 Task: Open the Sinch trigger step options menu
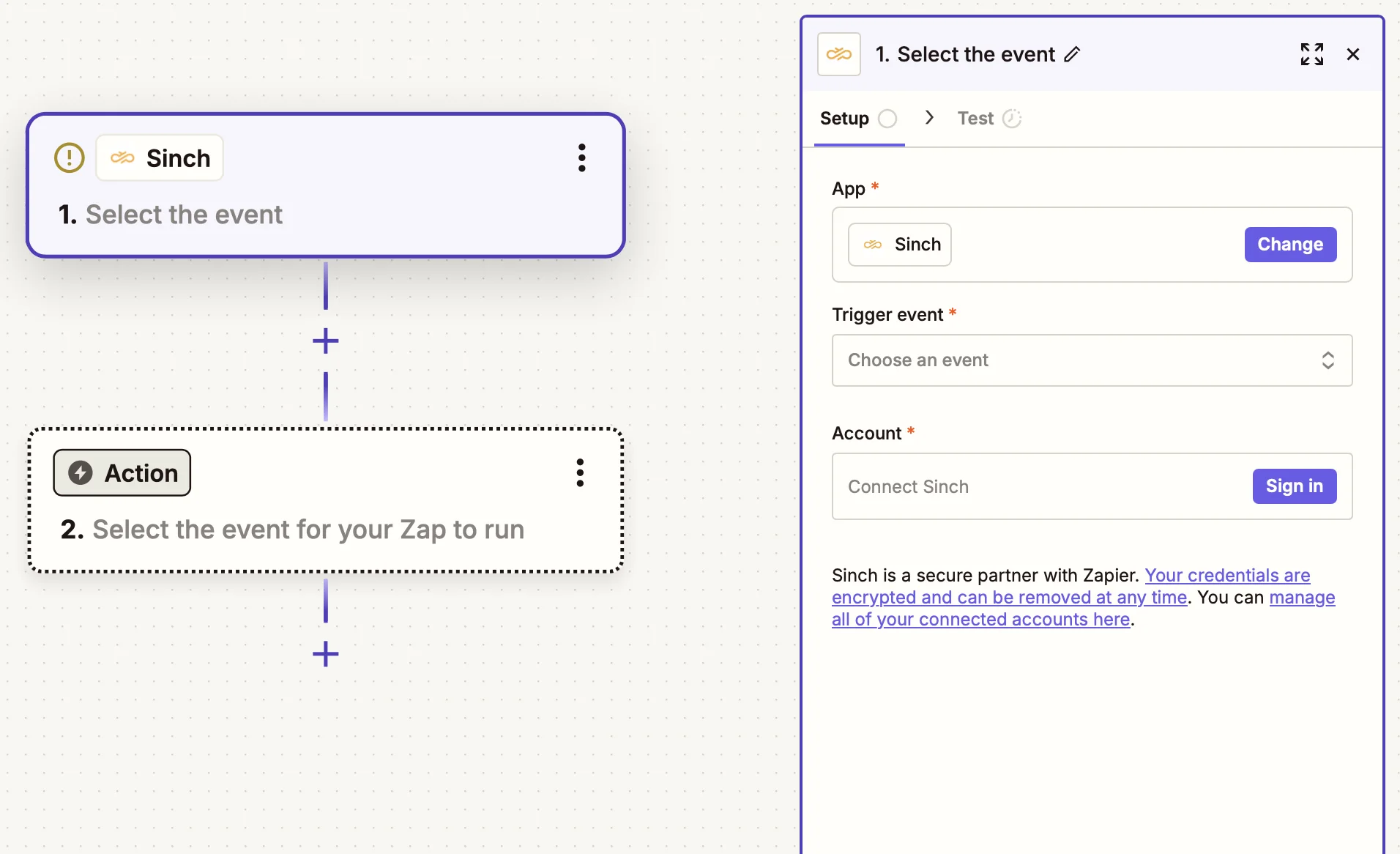[582, 157]
